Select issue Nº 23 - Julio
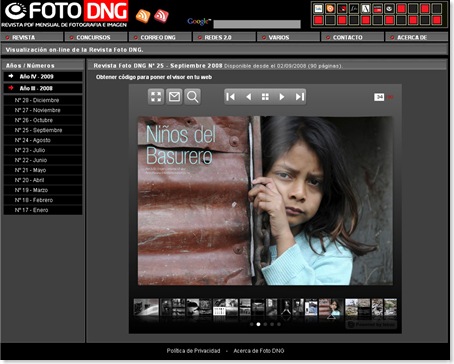 coord(43,150)
